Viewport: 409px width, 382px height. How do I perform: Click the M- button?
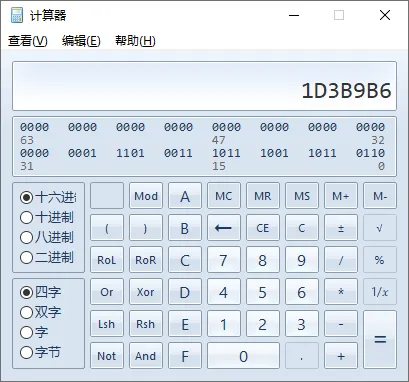(380, 196)
